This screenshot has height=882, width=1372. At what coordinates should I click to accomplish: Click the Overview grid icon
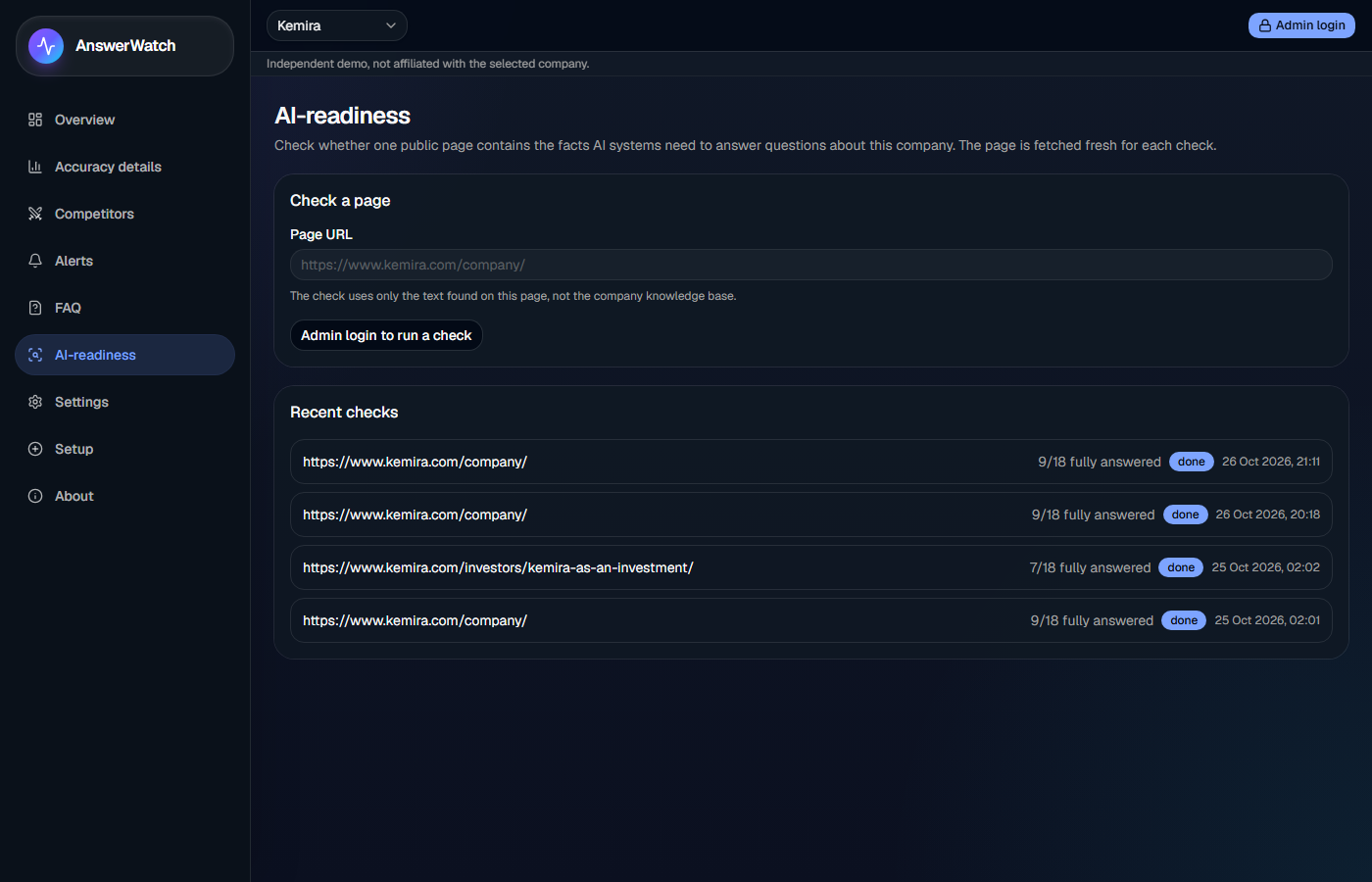pos(35,120)
